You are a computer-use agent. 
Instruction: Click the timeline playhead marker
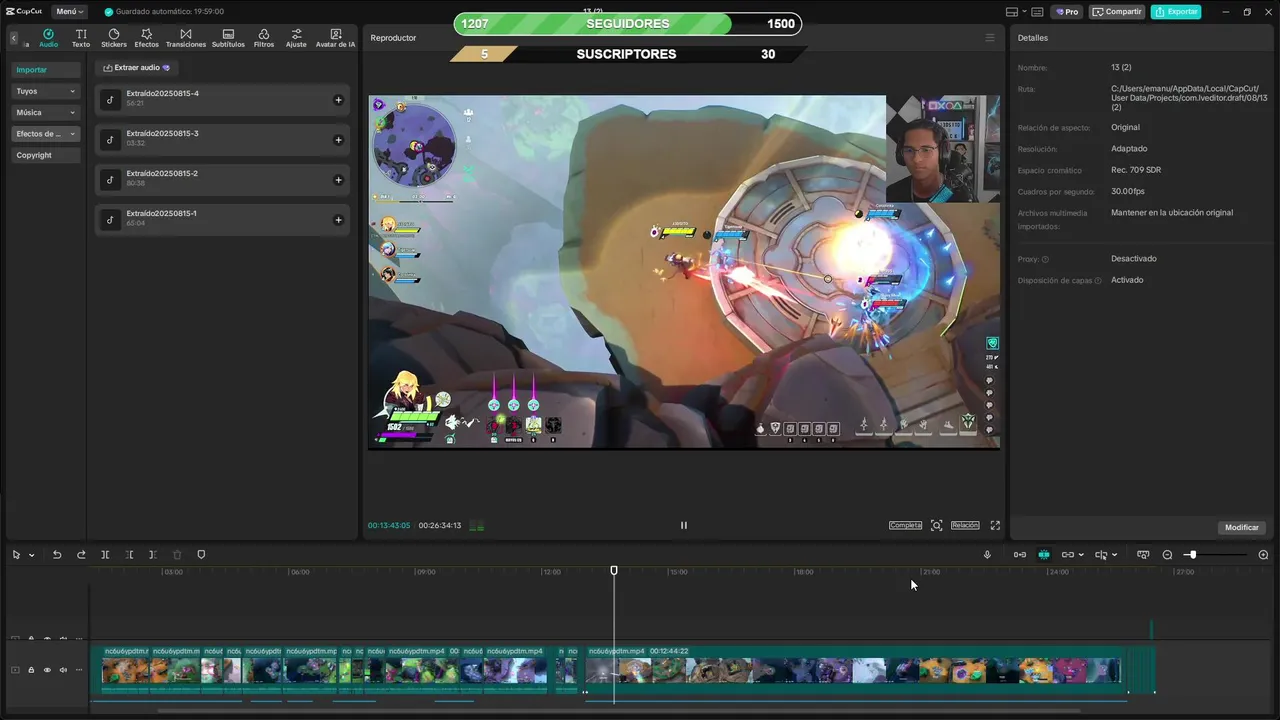pyautogui.click(x=614, y=570)
